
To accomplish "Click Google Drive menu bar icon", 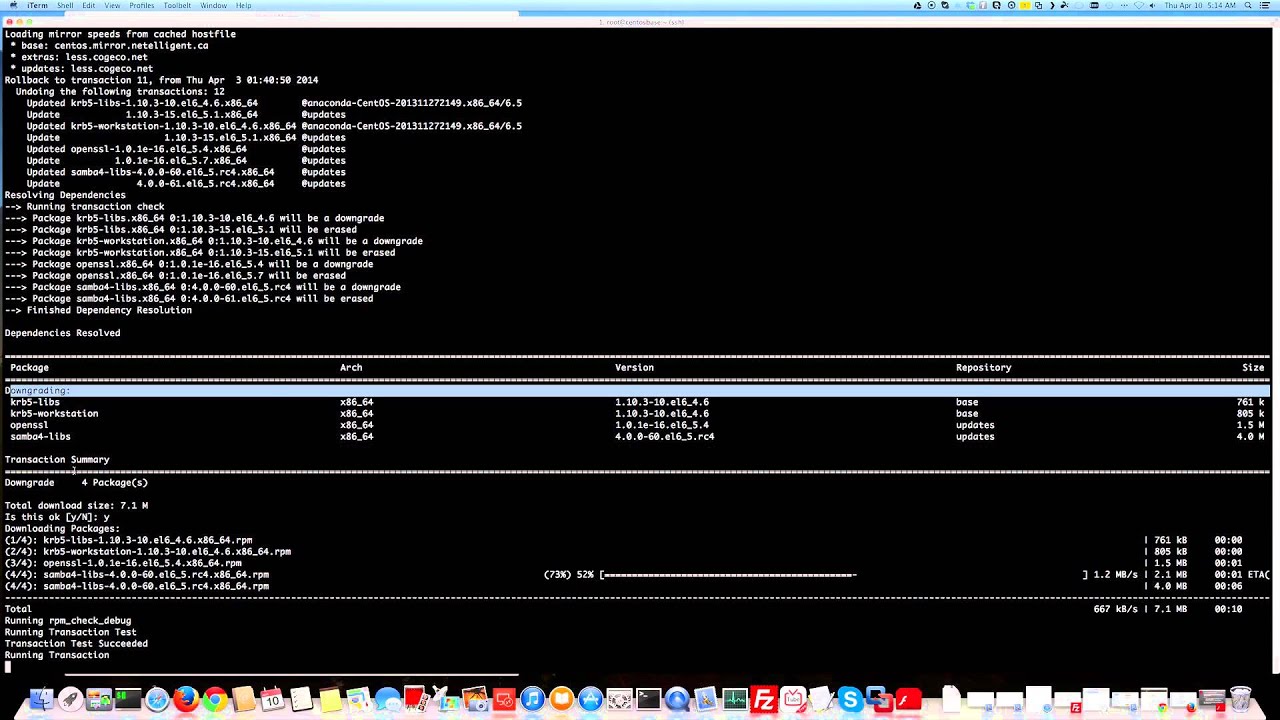I will coord(917,5).
